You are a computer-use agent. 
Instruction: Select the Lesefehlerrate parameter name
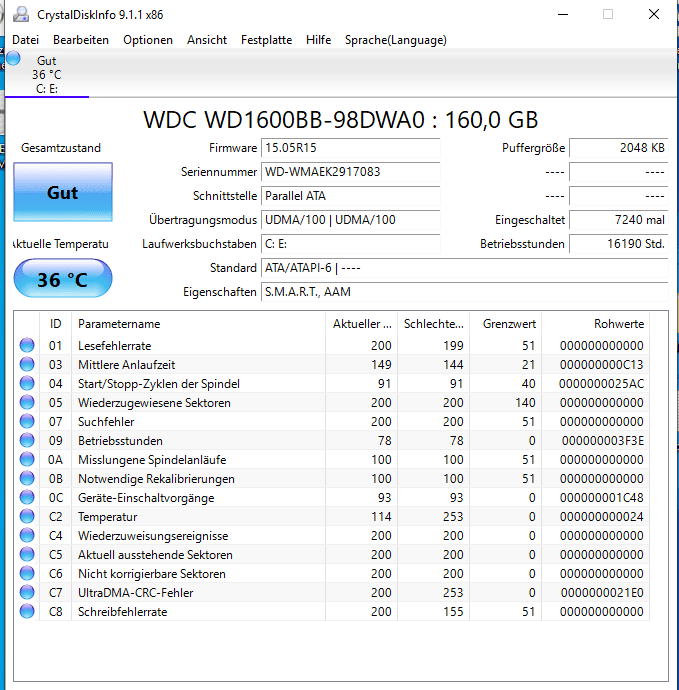[114, 346]
